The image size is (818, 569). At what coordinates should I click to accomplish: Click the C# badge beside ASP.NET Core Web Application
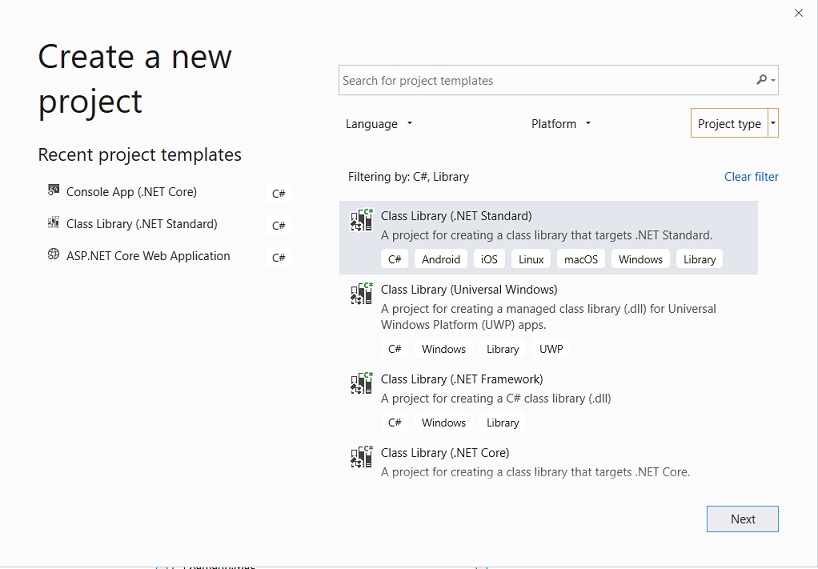pos(279,257)
